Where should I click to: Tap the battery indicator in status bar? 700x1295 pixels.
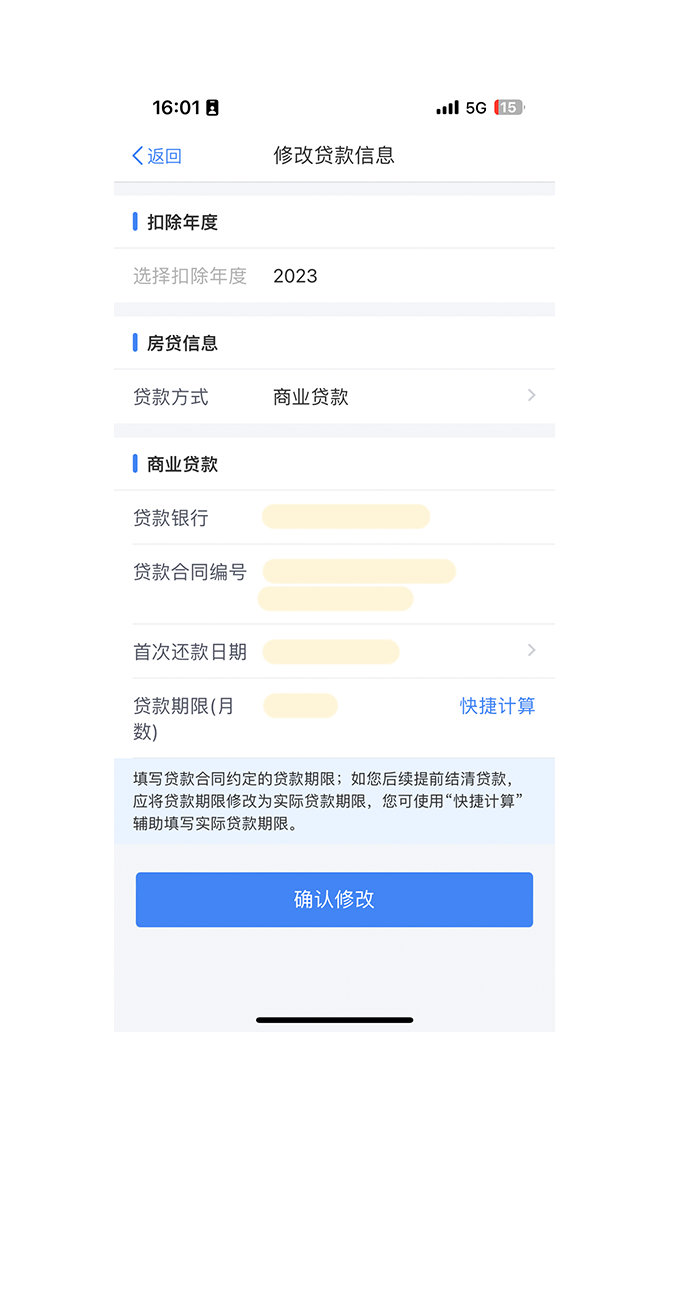509,107
